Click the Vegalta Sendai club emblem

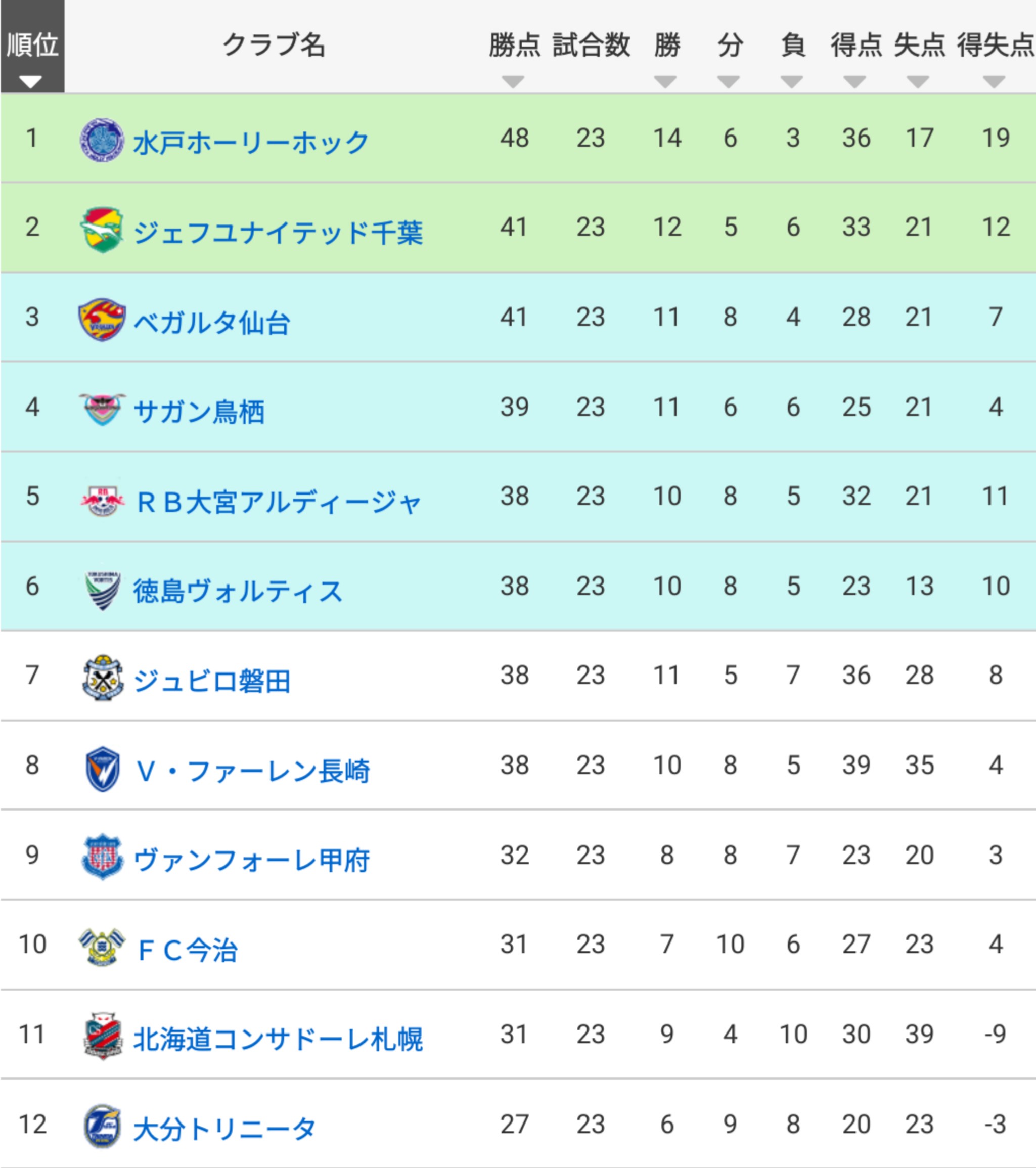(102, 320)
